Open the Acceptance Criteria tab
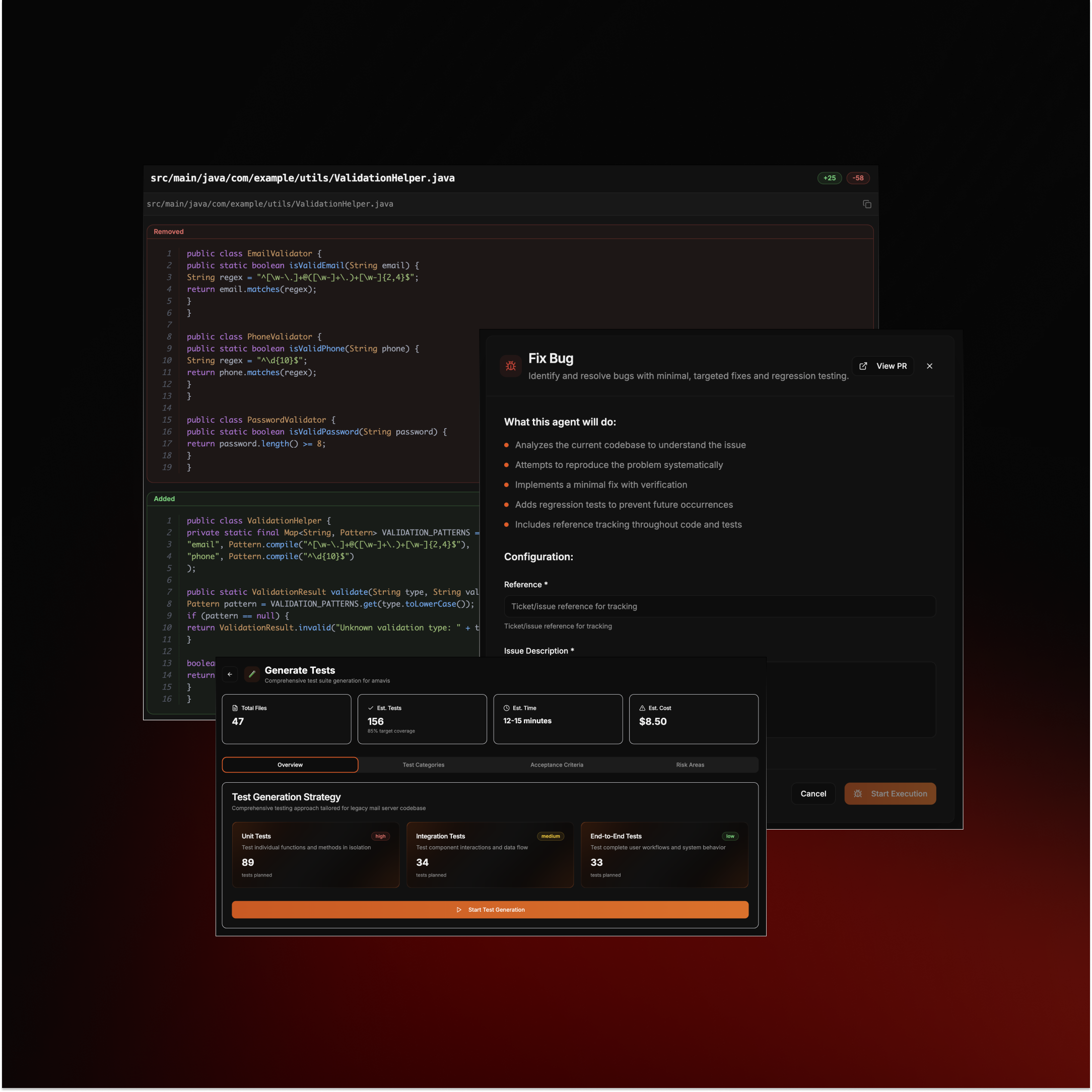The width and height of the screenshot is (1092, 1092). 557,765
